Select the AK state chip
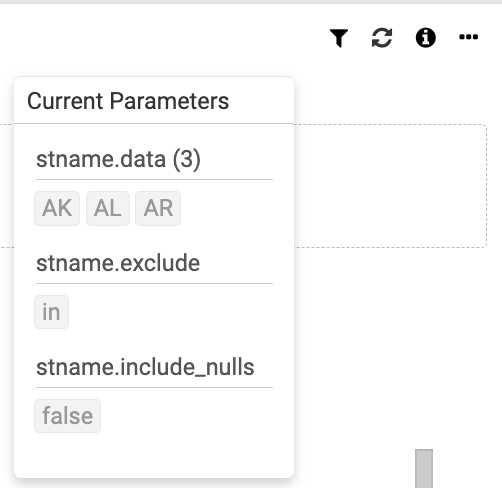 [x=57, y=208]
